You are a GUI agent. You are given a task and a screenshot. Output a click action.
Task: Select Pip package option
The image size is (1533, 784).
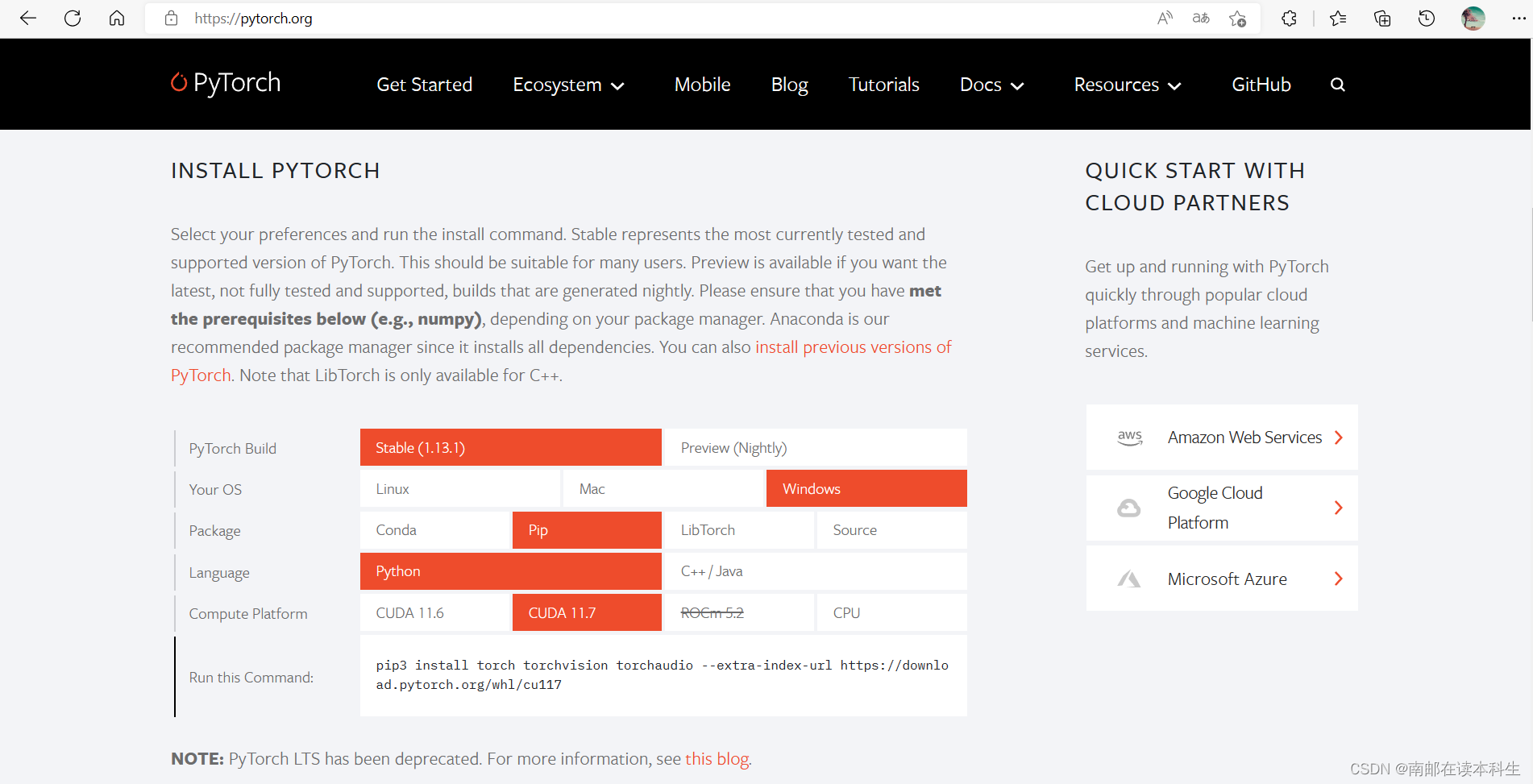[x=587, y=529]
